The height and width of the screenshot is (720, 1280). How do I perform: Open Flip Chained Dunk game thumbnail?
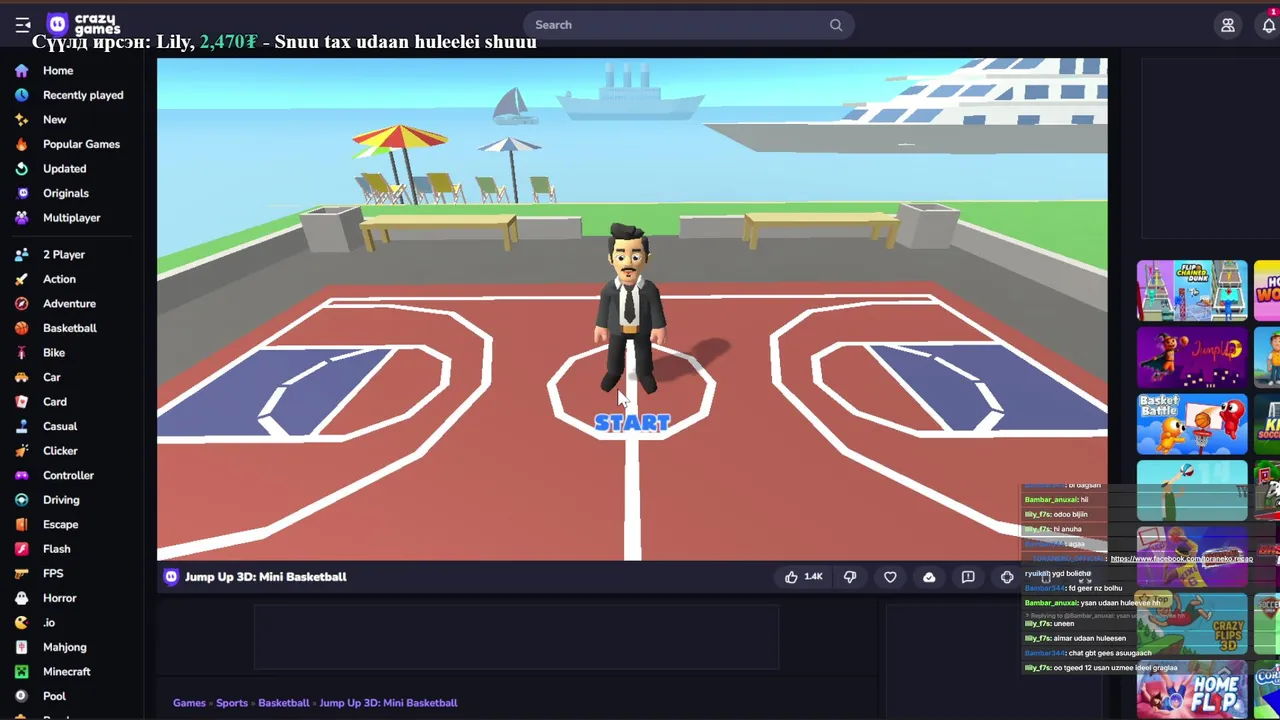(1192, 291)
